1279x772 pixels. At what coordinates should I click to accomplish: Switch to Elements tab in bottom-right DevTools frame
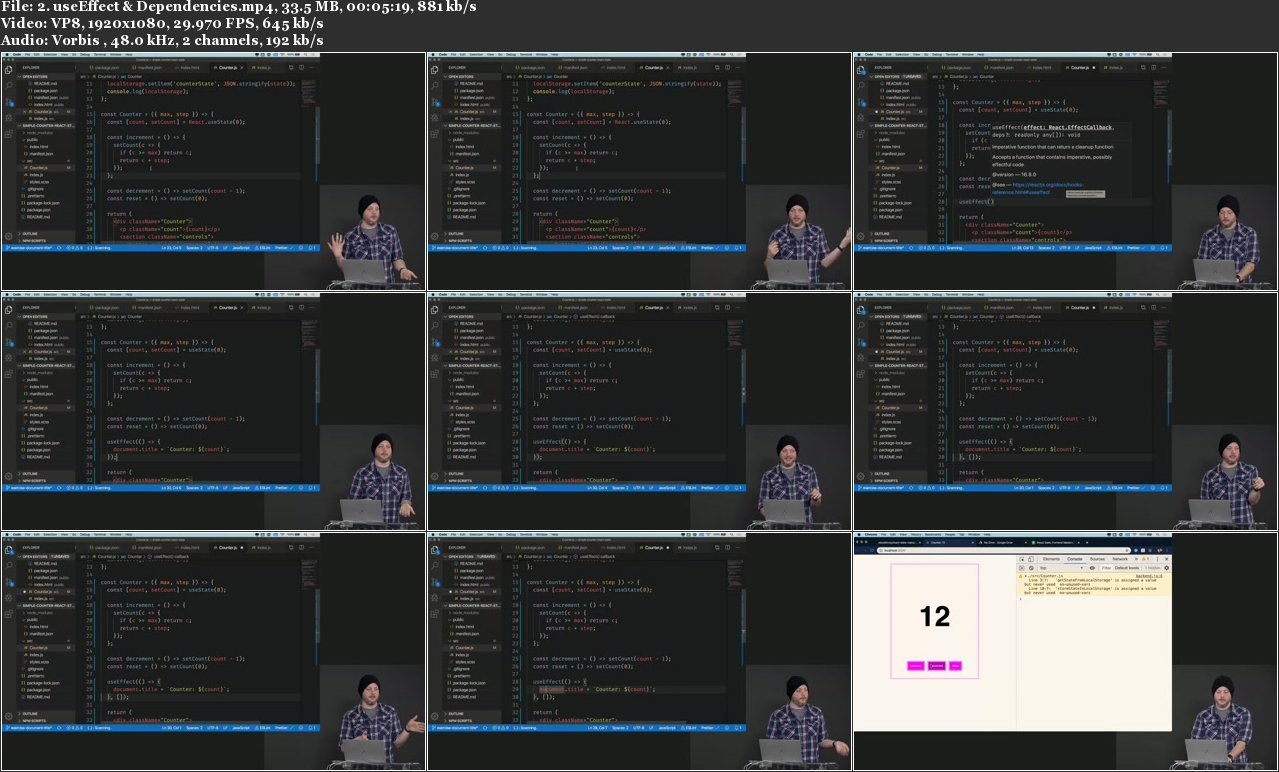pyautogui.click(x=1051, y=559)
